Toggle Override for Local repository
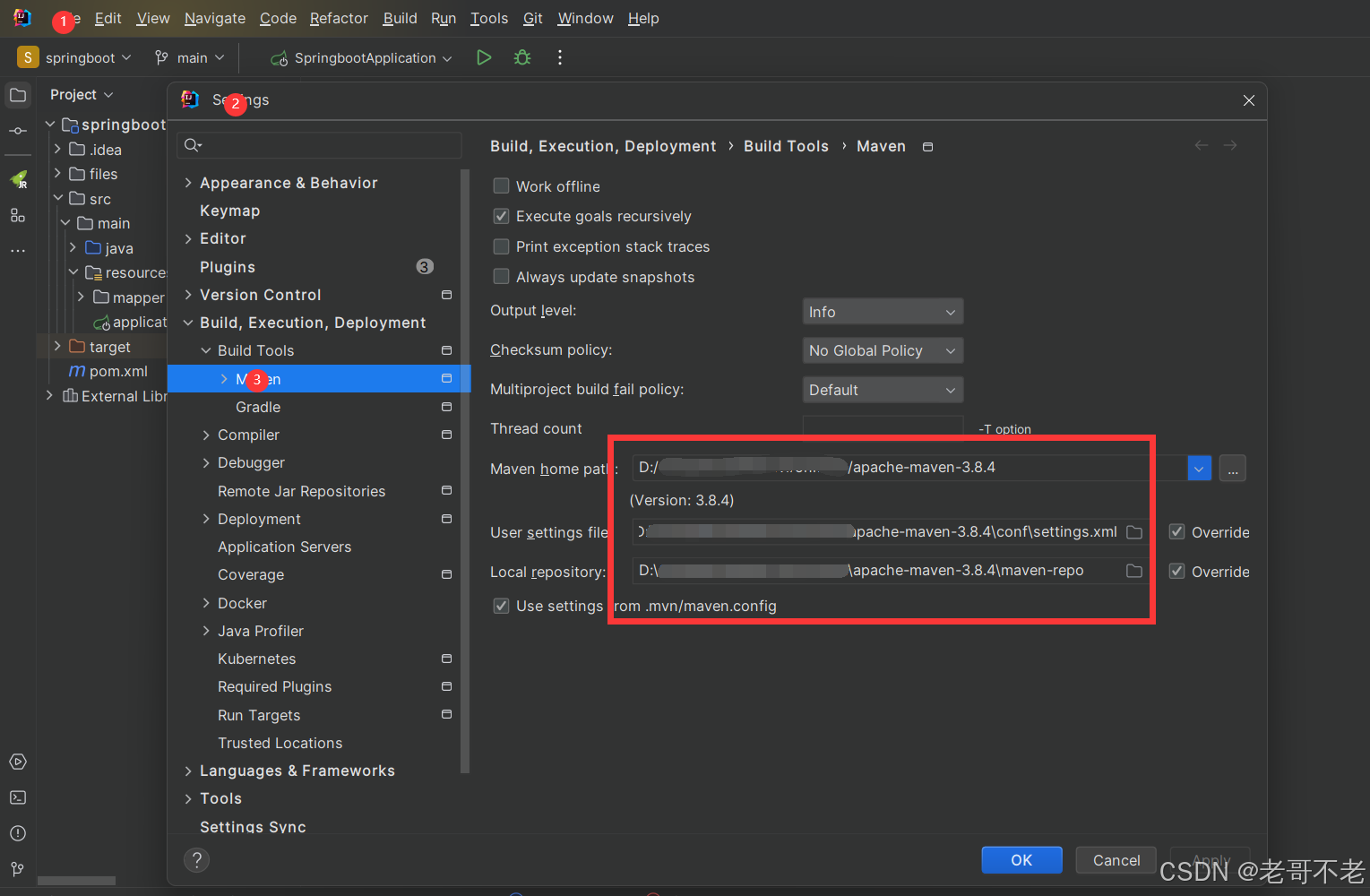The width and height of the screenshot is (1370, 896). [1177, 572]
